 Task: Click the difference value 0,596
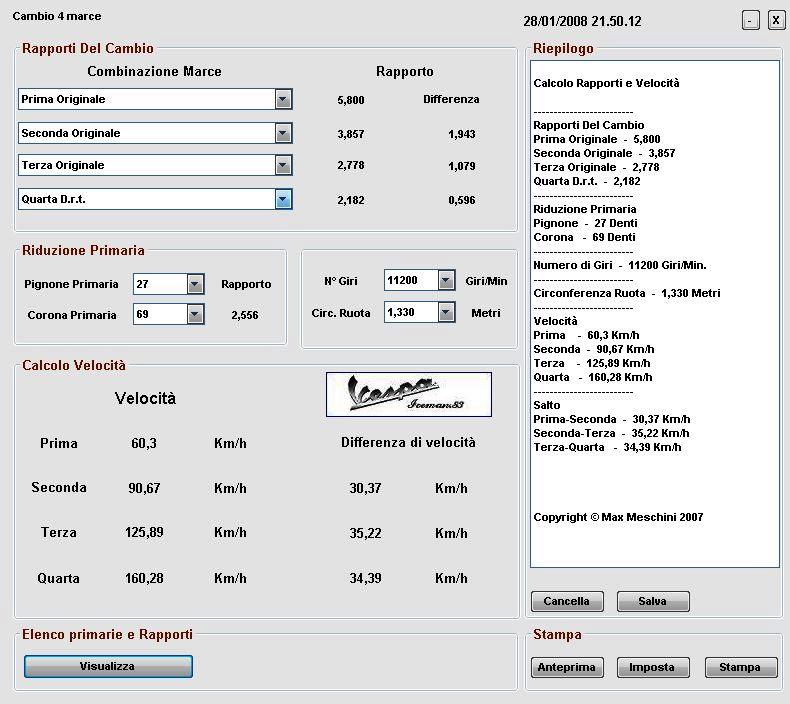click(462, 201)
